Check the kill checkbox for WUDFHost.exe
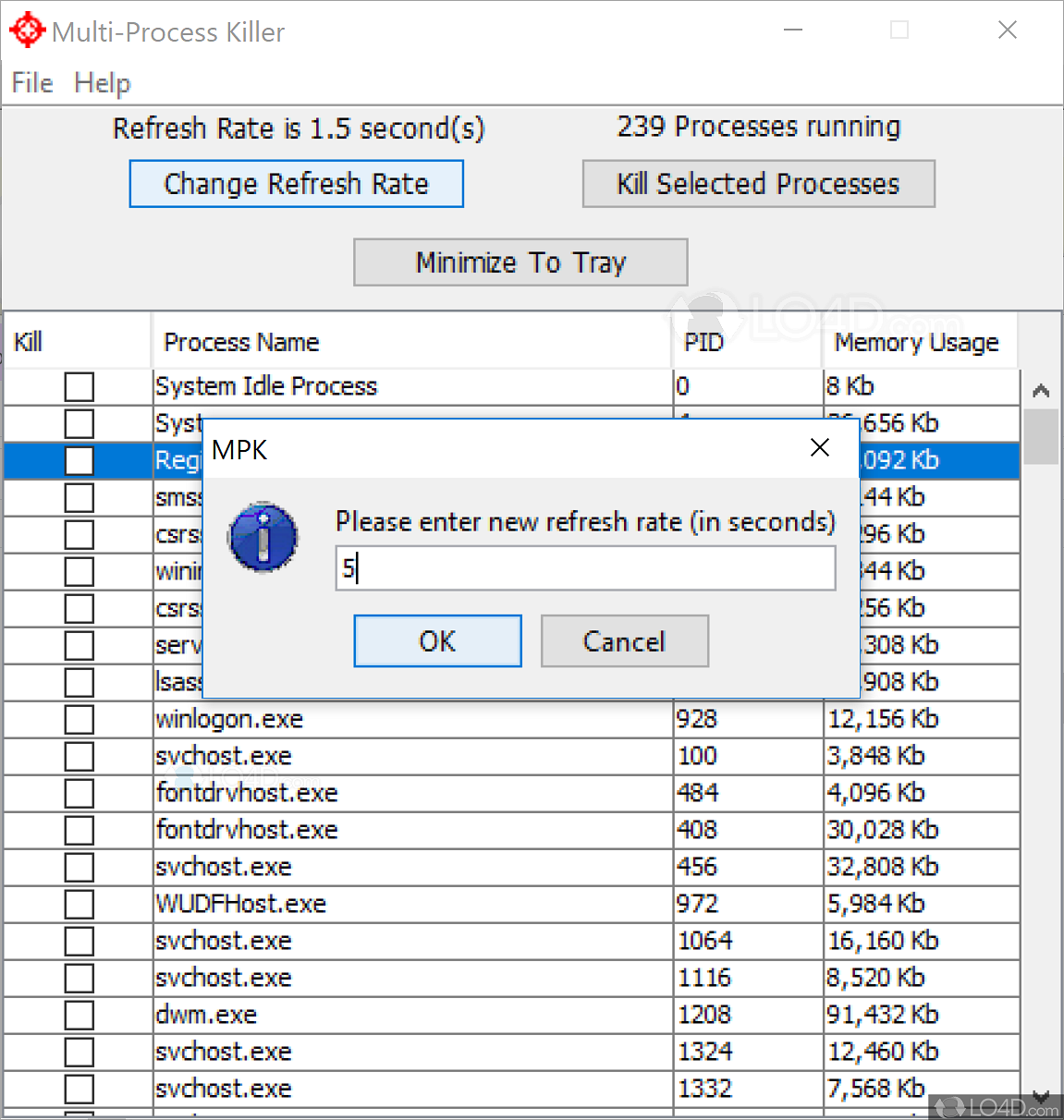 tap(79, 904)
